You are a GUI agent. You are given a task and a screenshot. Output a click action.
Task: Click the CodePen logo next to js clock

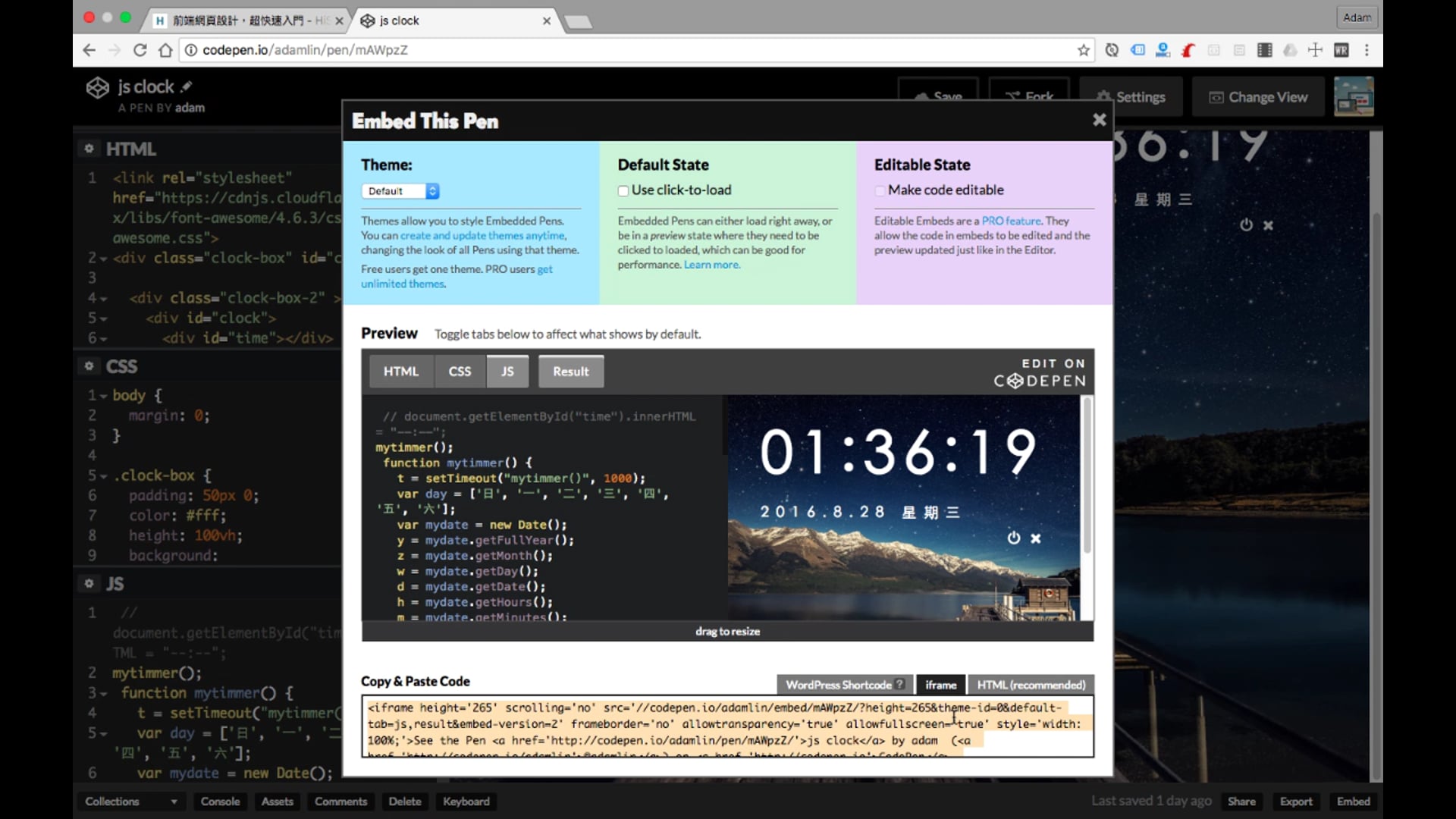(x=97, y=88)
